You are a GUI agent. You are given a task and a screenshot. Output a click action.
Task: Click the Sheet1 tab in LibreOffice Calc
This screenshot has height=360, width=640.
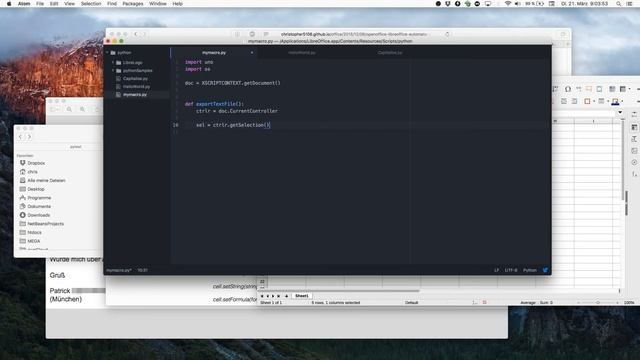[x=302, y=296]
